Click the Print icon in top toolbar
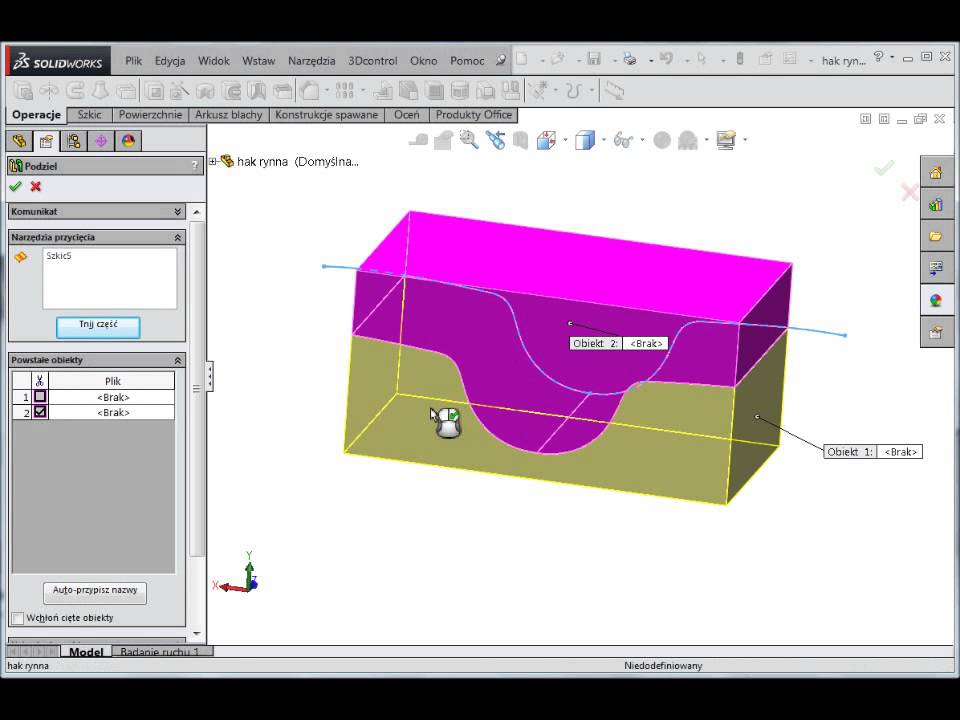 630,59
